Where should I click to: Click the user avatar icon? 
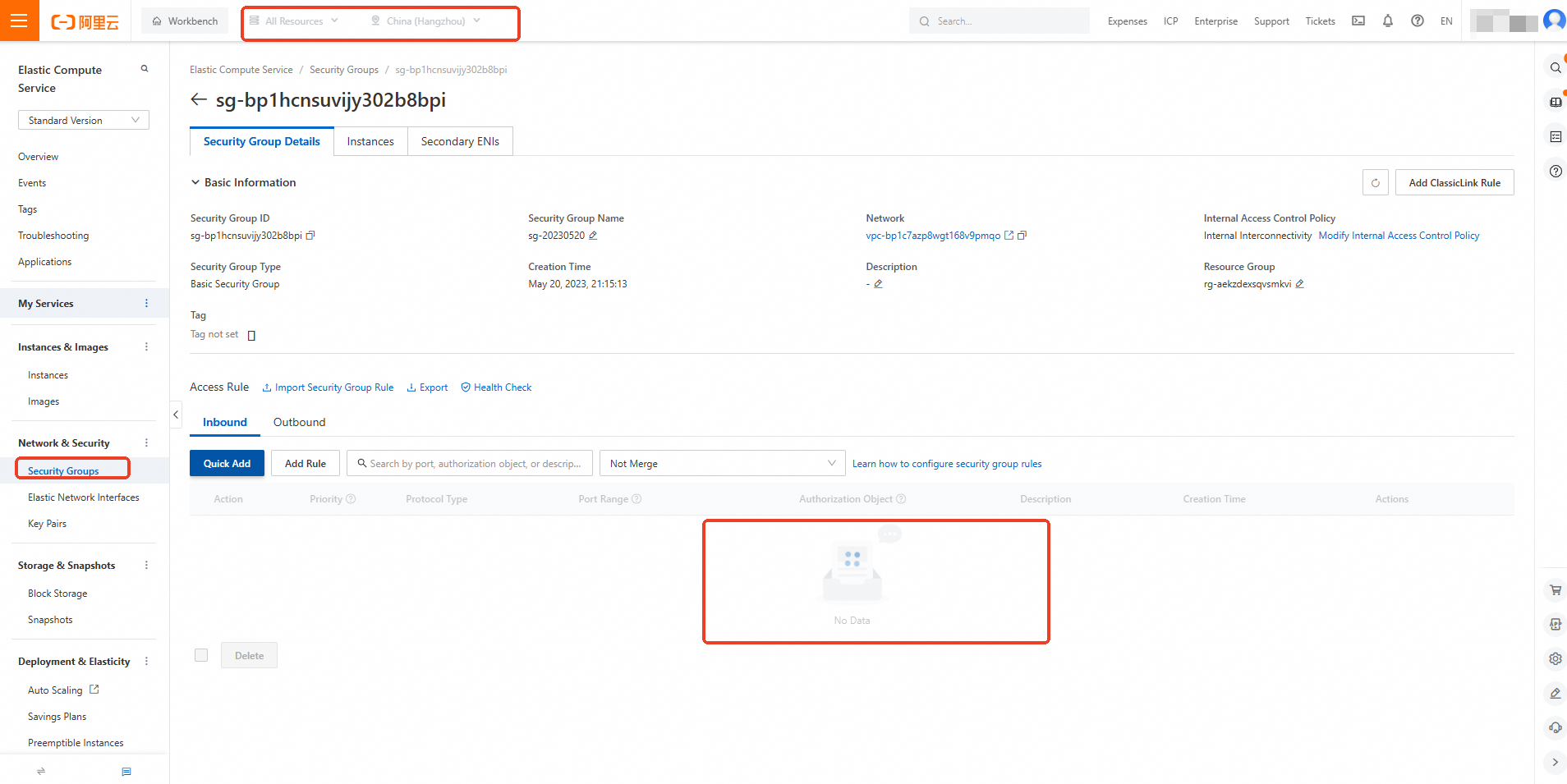pos(1555,20)
